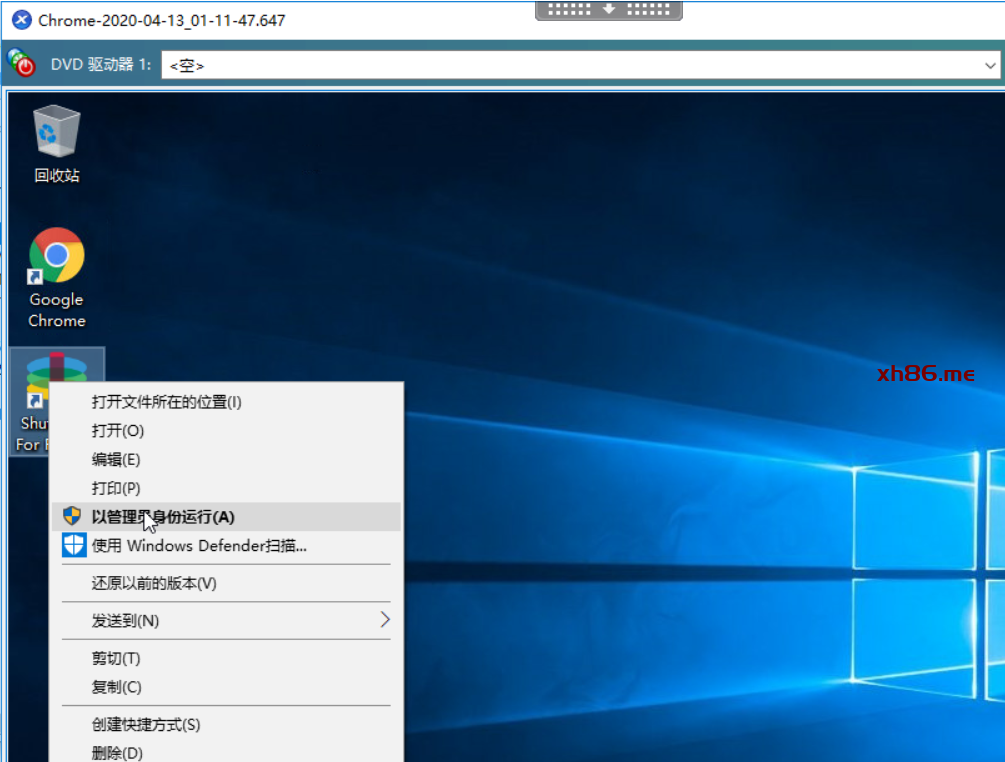Click Print (P) in the context menu

[116, 488]
